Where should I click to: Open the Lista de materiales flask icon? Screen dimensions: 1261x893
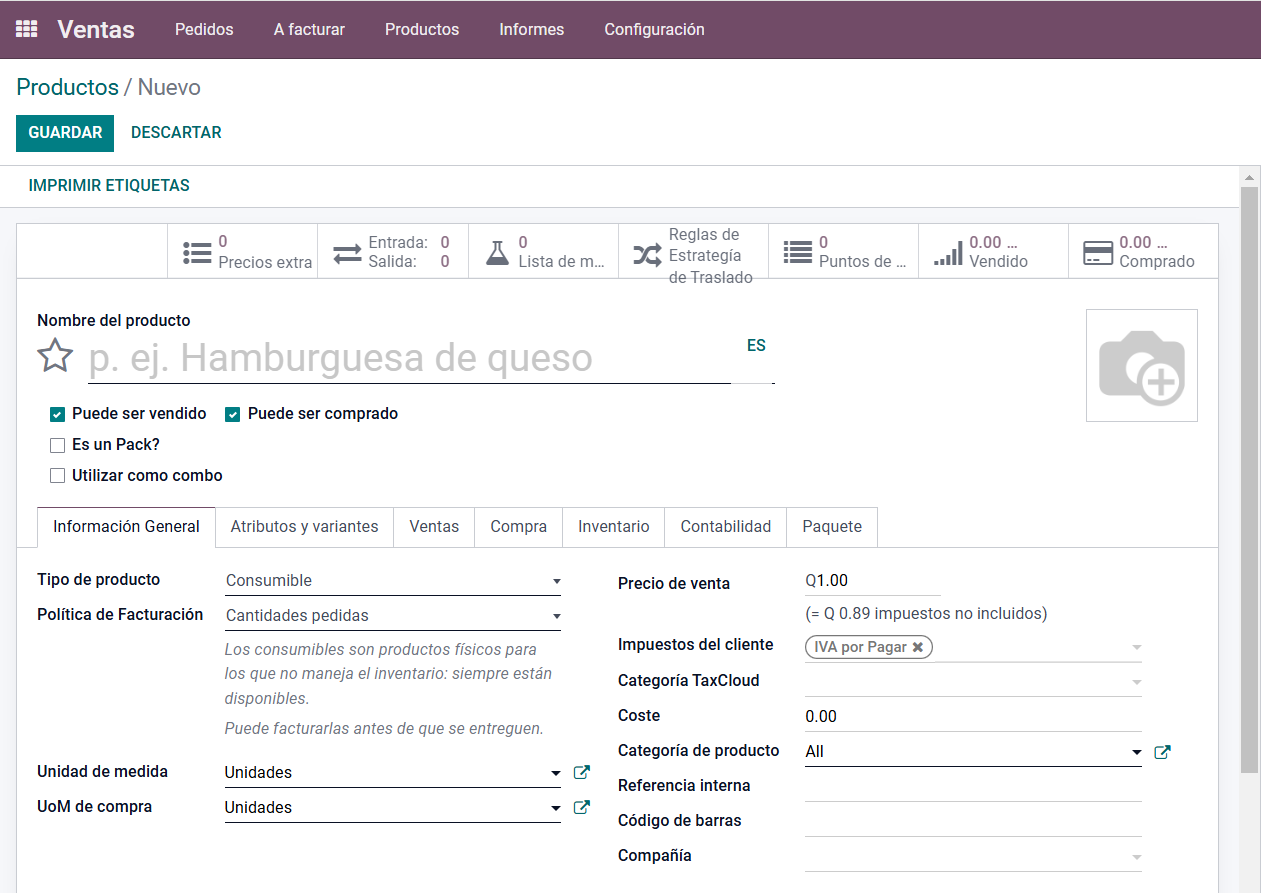coord(497,252)
